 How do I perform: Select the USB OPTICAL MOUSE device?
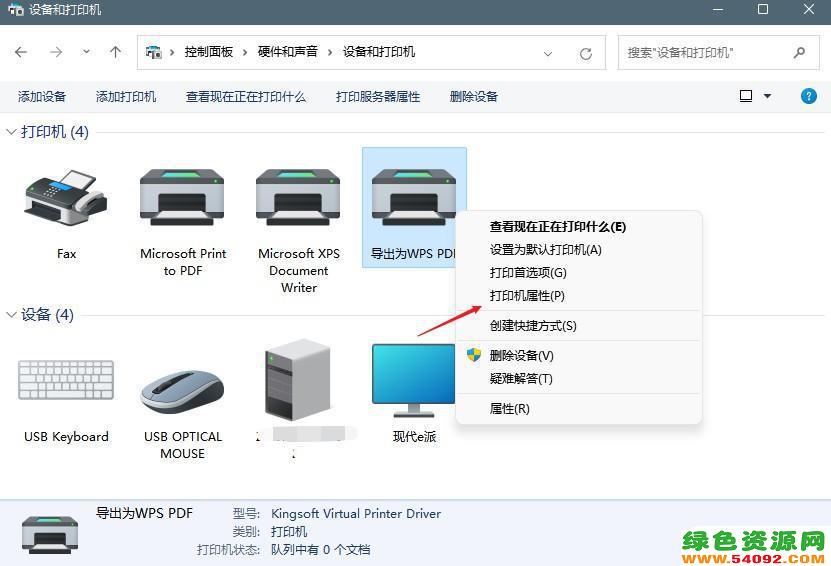click(182, 391)
